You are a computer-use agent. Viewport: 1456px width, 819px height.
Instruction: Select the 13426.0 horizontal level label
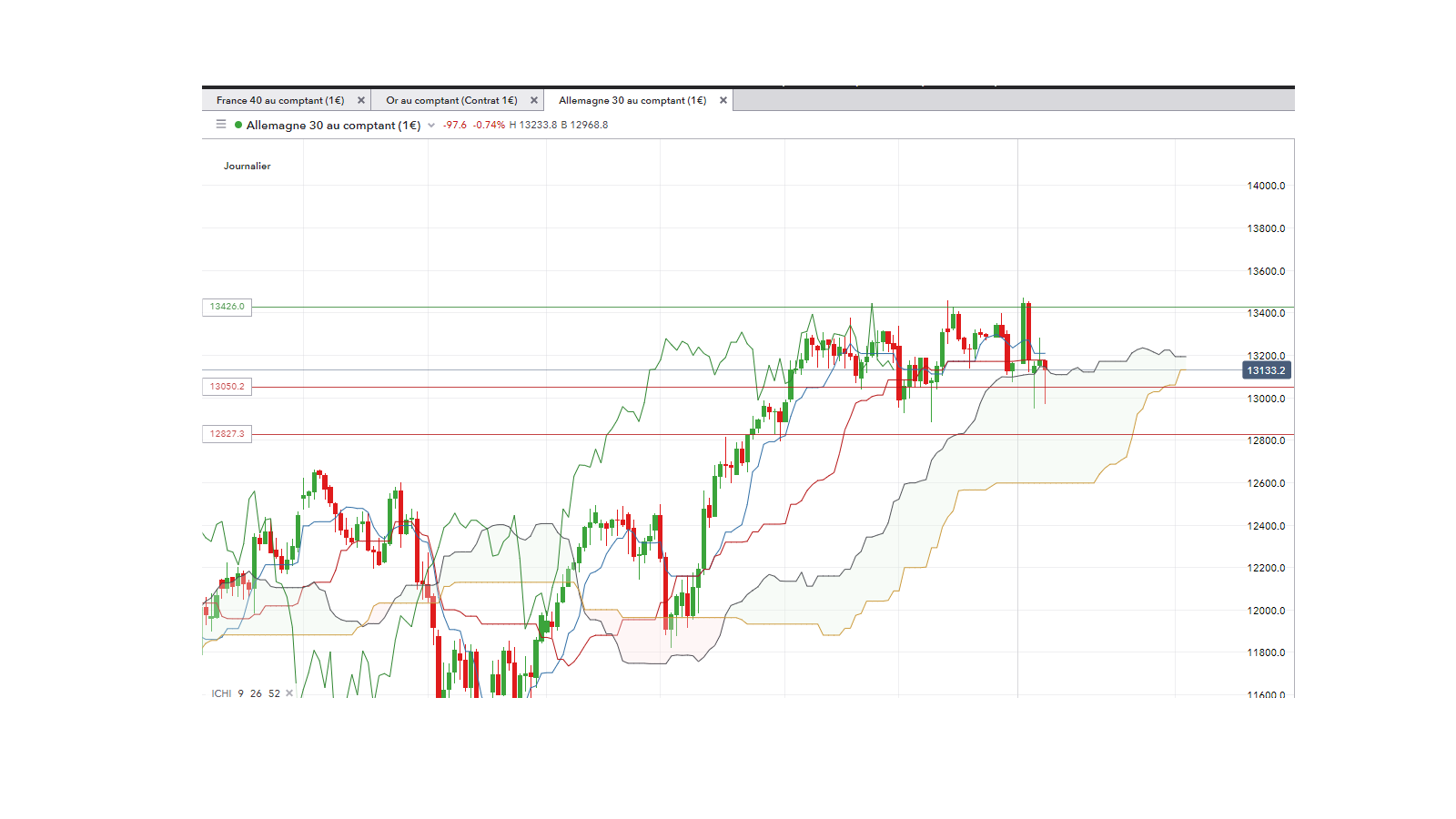[x=227, y=307]
